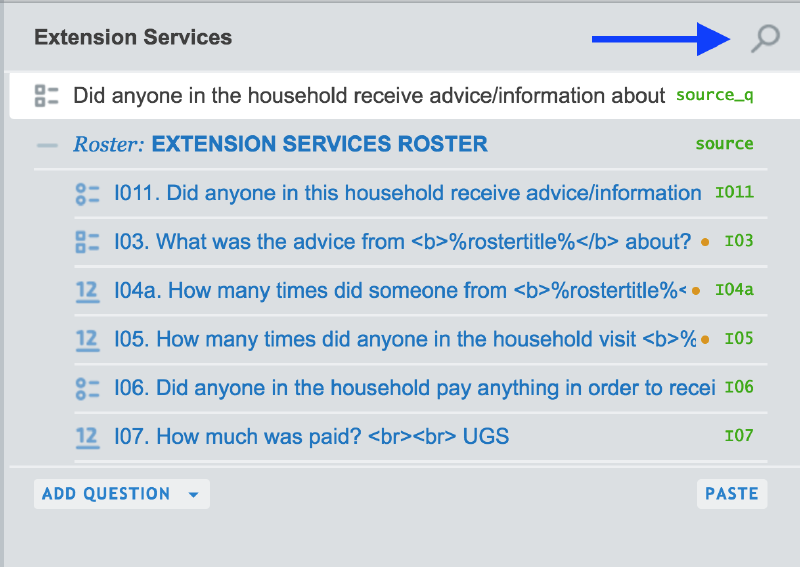Click the orange dot beside I05
This screenshot has width=800, height=567.
705,339
